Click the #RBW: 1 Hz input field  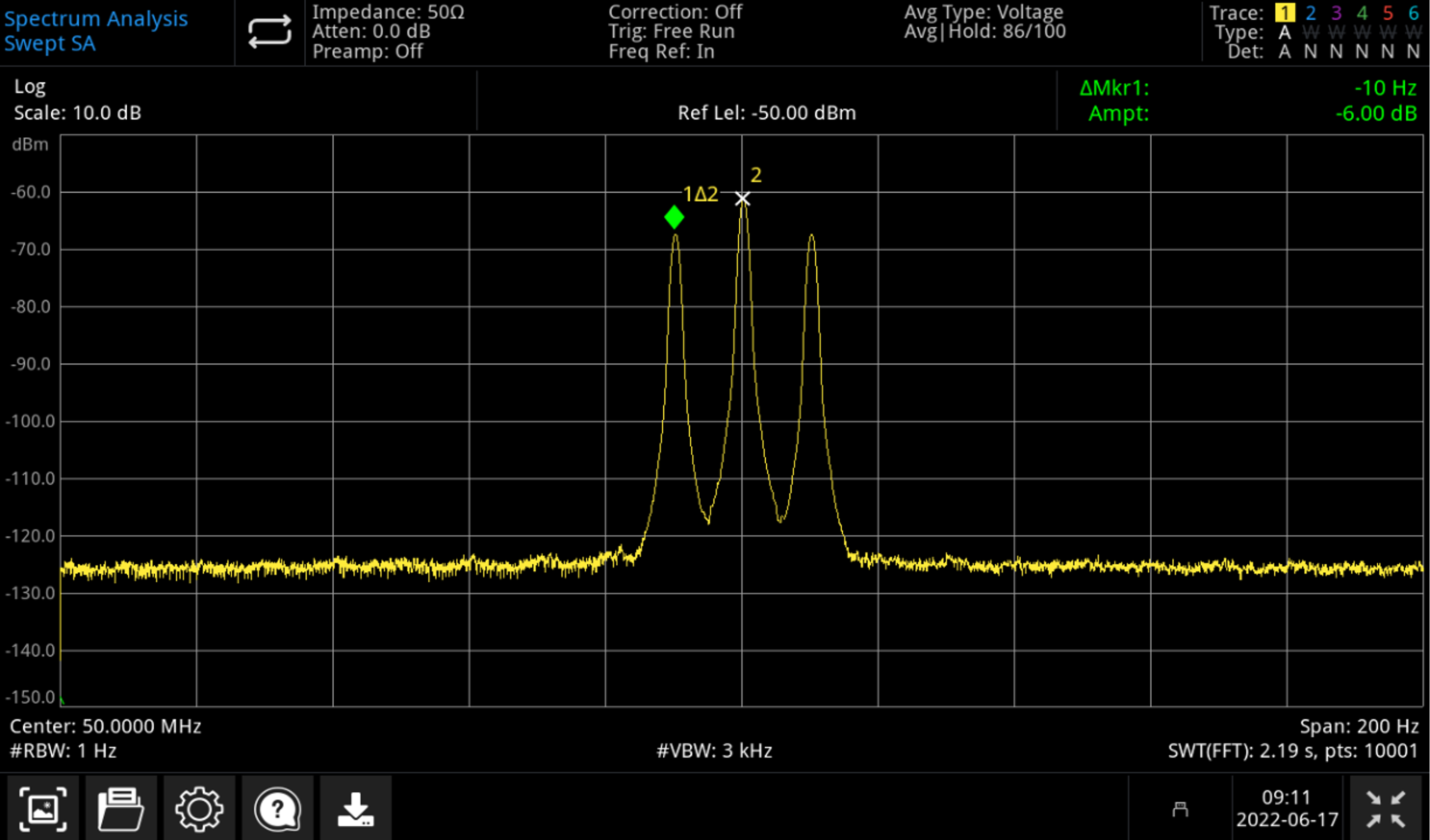[62, 750]
